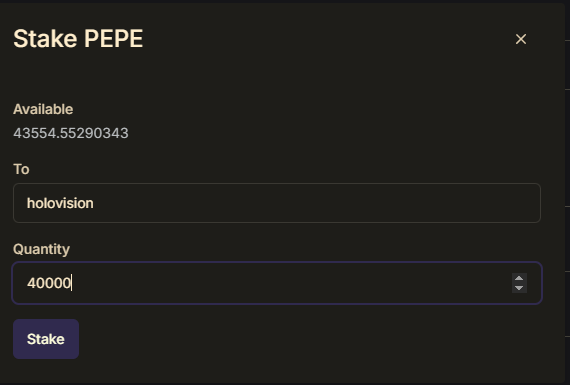Click the quantity spinner control
Image resolution: width=570 pixels, height=385 pixels.
point(519,283)
